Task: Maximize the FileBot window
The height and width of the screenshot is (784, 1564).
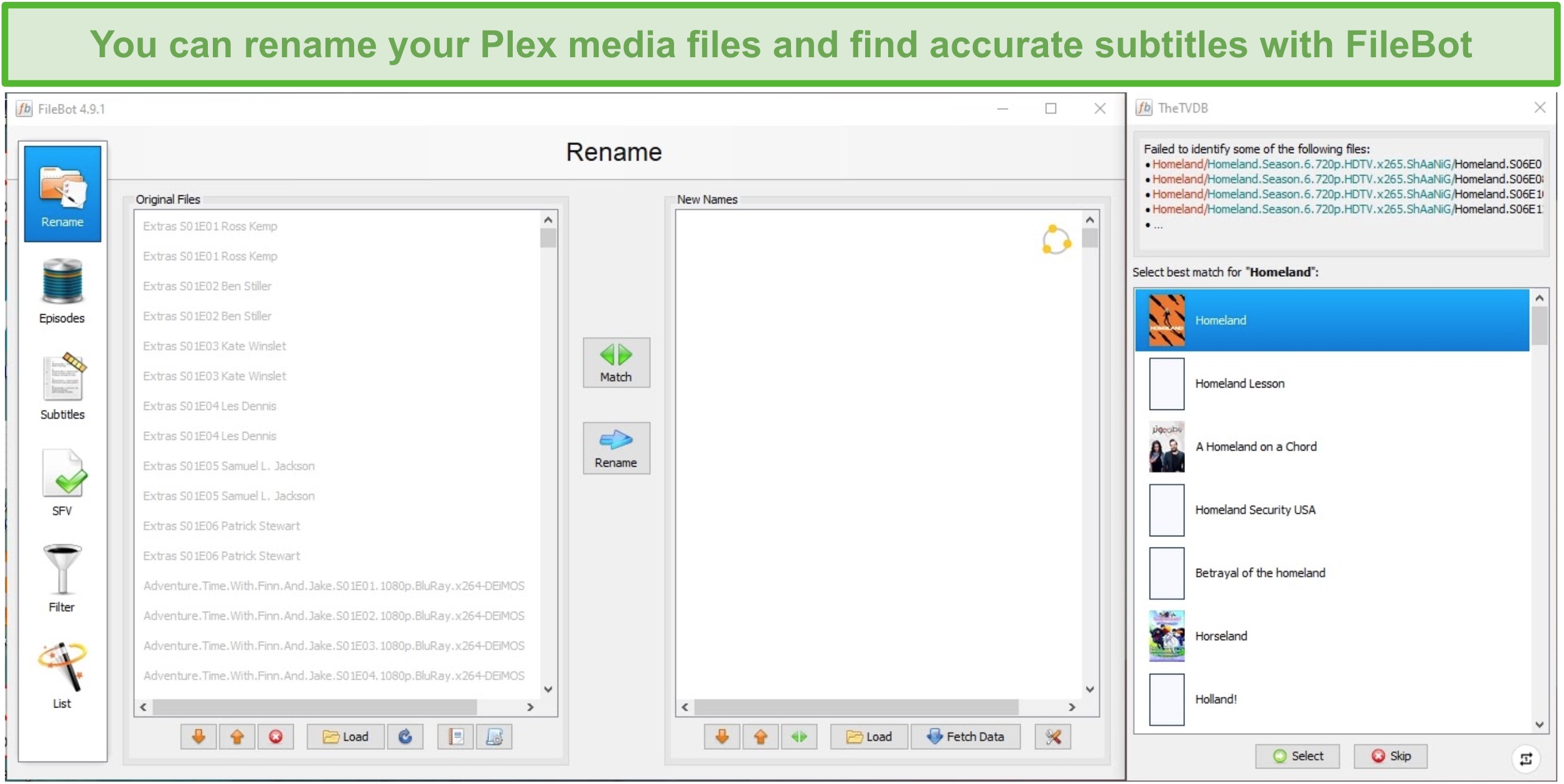Action: [x=1051, y=108]
